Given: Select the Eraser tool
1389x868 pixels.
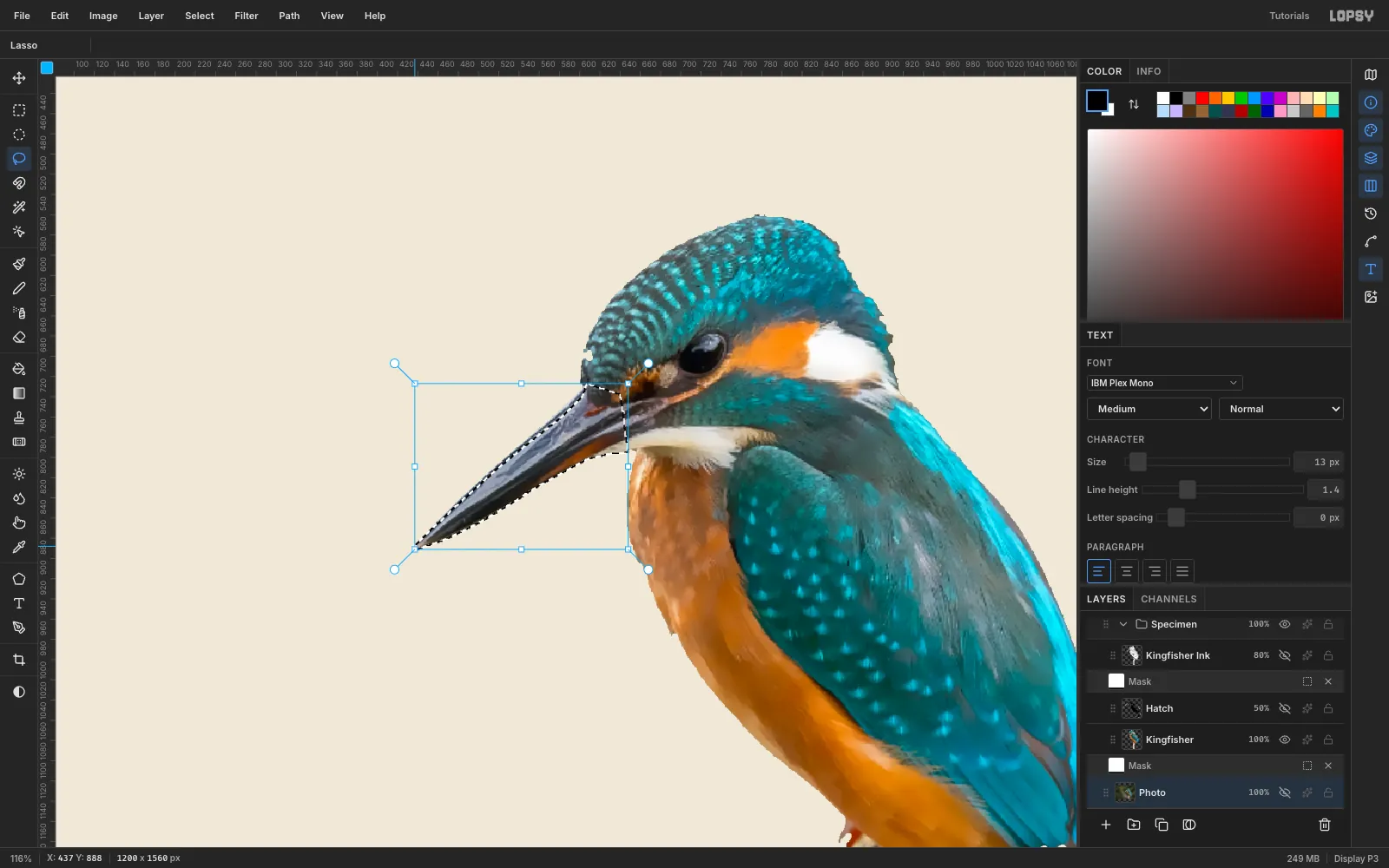Looking at the screenshot, I should (x=19, y=337).
